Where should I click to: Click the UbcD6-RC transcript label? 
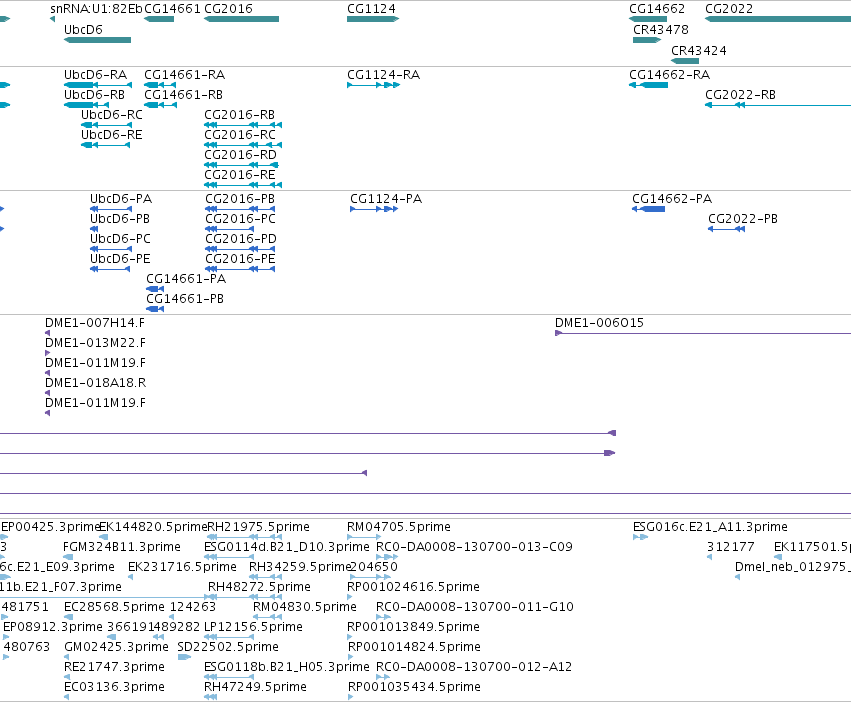coord(112,115)
